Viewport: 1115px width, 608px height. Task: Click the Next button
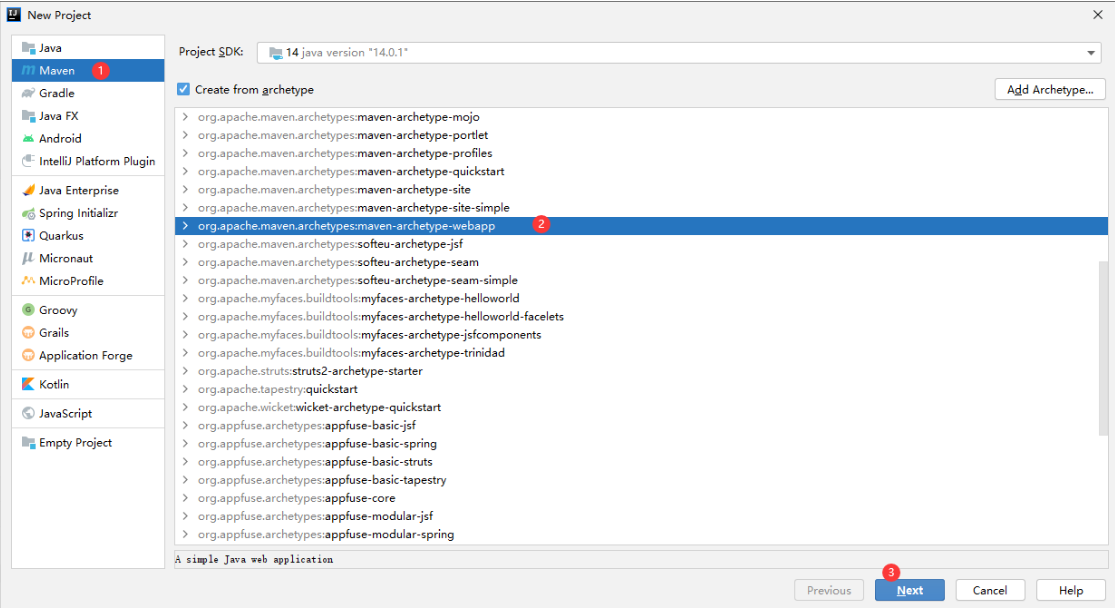click(909, 590)
